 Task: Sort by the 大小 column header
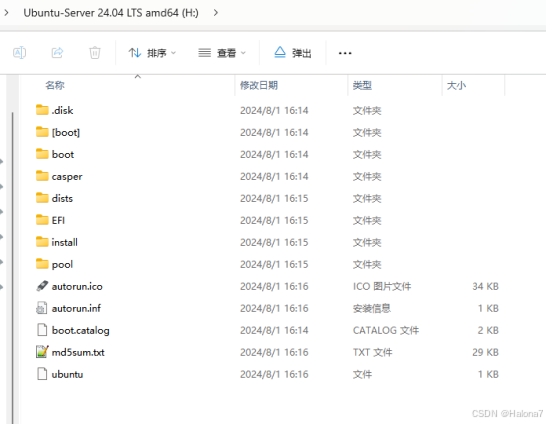(456, 85)
